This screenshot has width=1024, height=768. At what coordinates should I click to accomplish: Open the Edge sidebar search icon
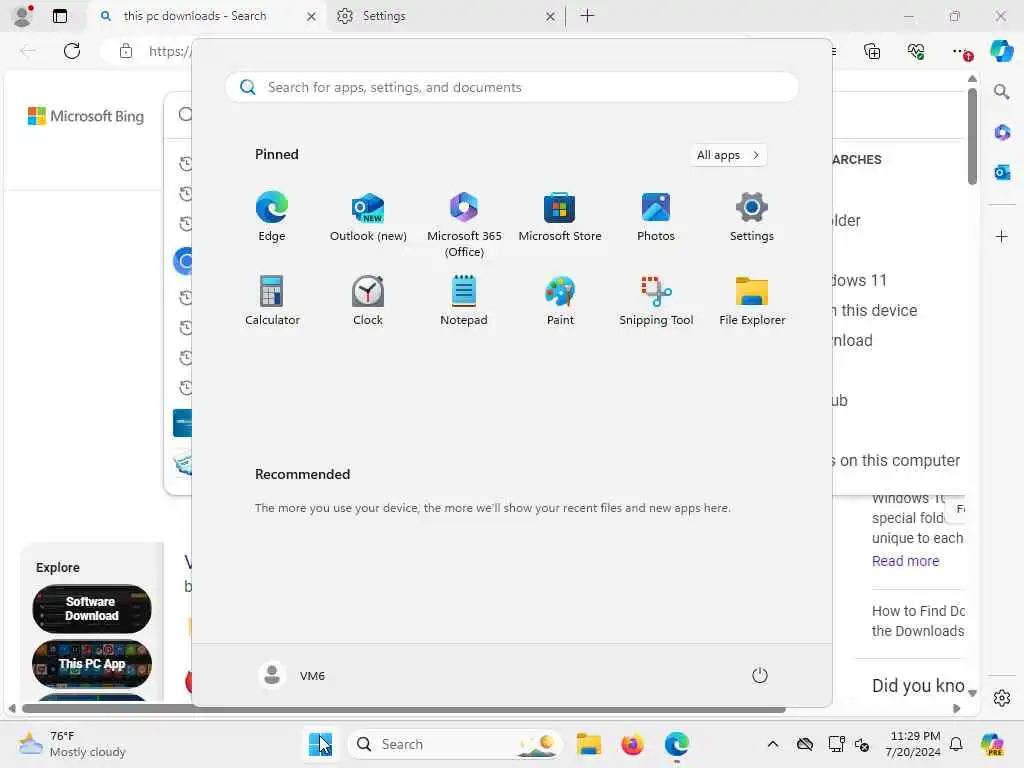1002,91
